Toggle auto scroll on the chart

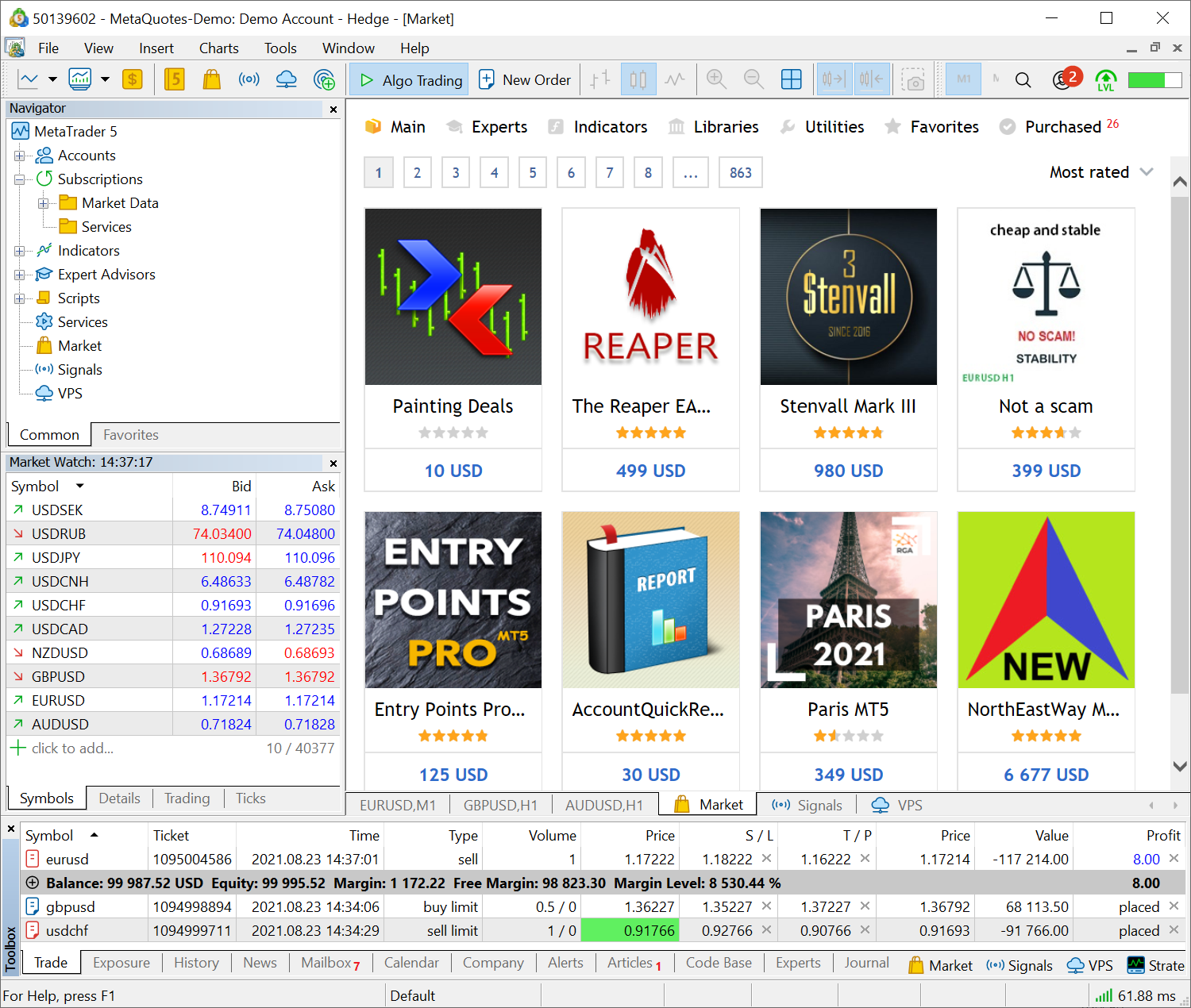[x=834, y=79]
